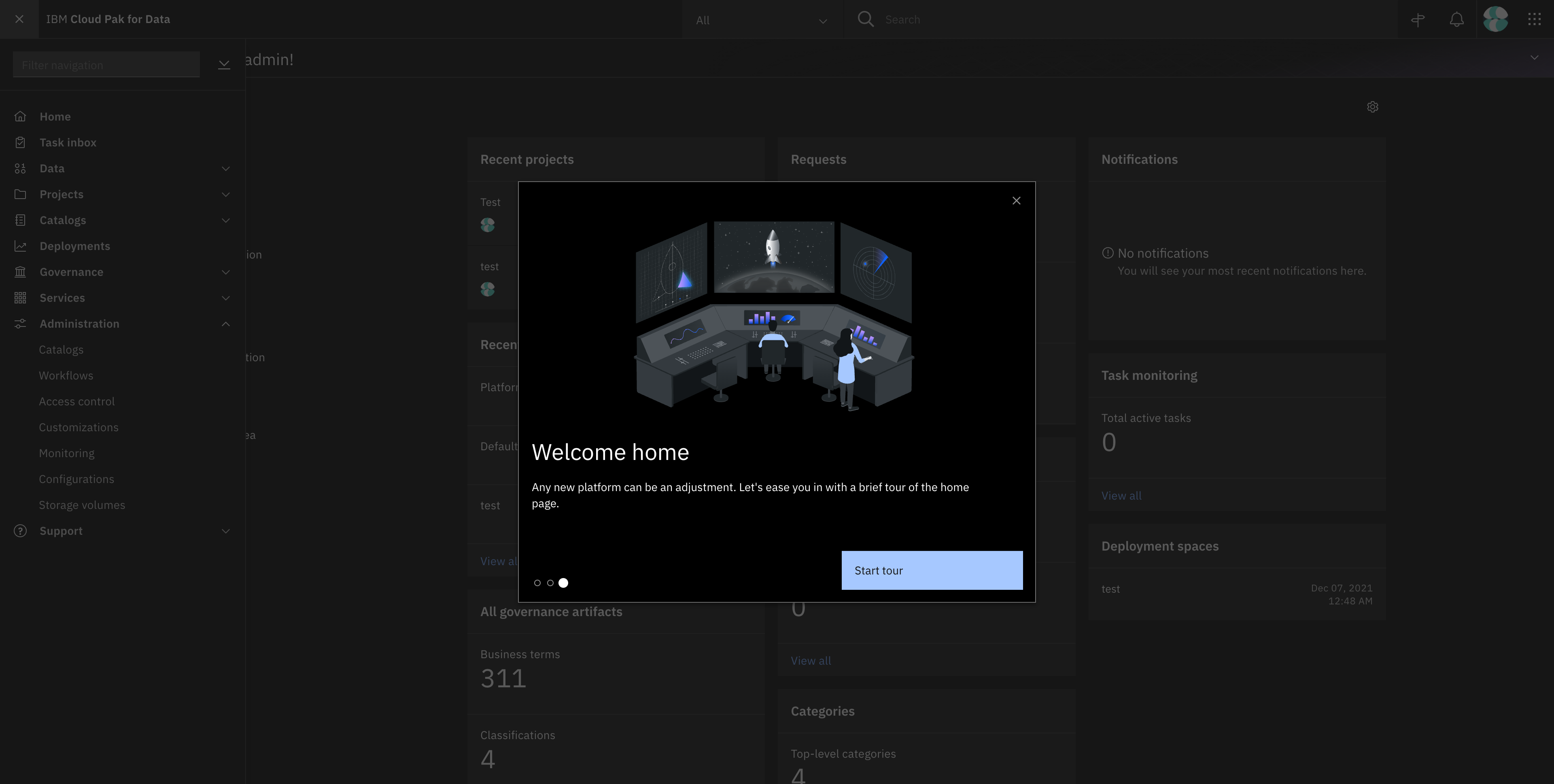
Task: Click View all under Task monitoring
Action: [x=1121, y=496]
